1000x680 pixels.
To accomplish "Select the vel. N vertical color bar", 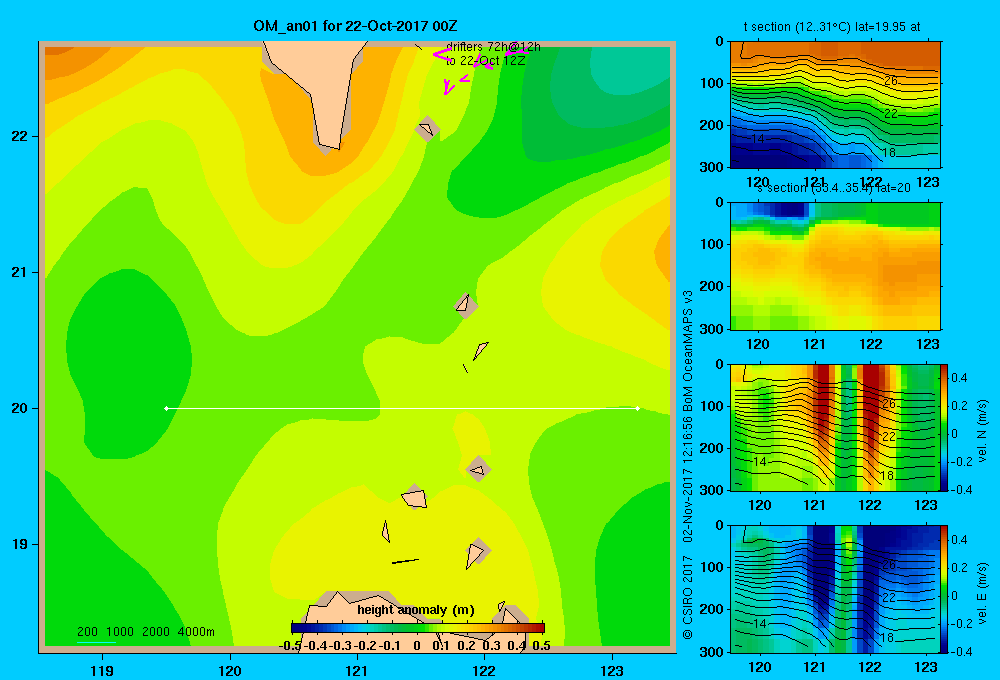I will [x=944, y=427].
